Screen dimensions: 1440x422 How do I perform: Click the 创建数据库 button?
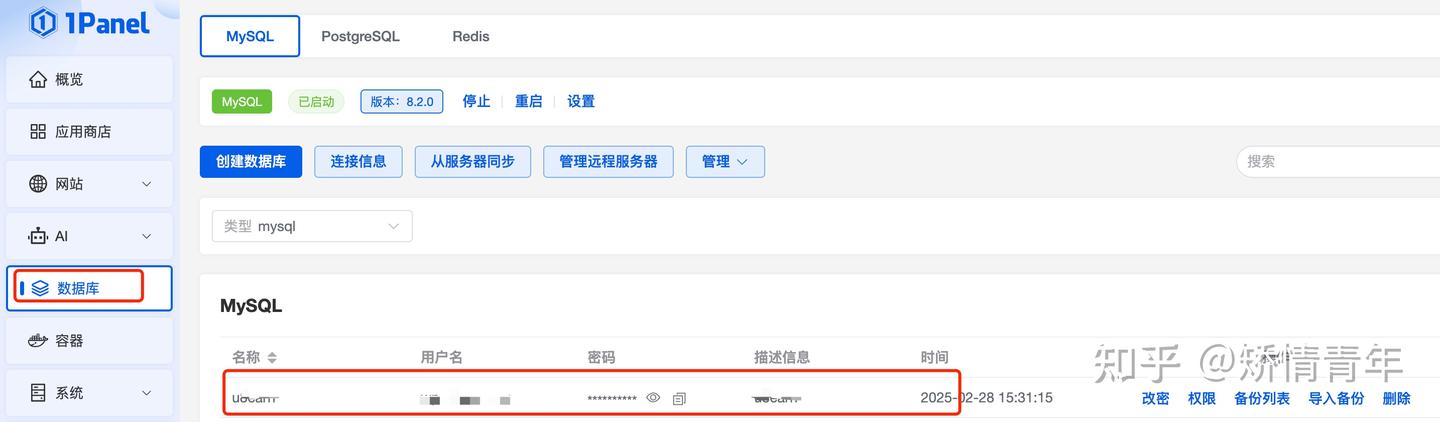(x=251, y=162)
